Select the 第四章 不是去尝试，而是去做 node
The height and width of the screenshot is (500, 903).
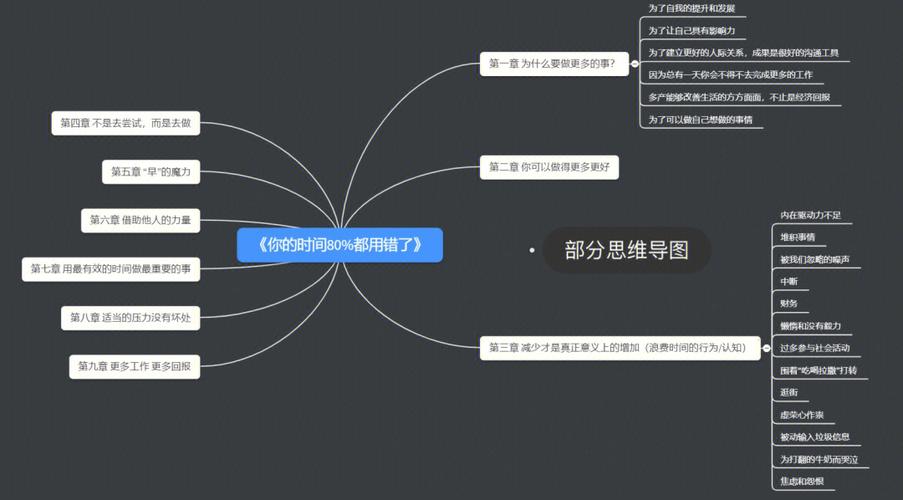tap(126, 123)
